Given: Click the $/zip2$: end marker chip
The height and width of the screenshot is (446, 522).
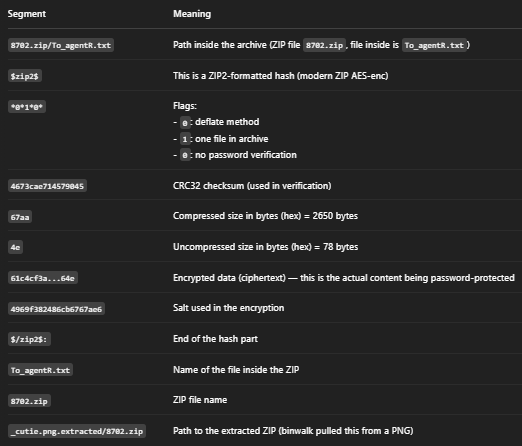Looking at the screenshot, I should click(29, 339).
